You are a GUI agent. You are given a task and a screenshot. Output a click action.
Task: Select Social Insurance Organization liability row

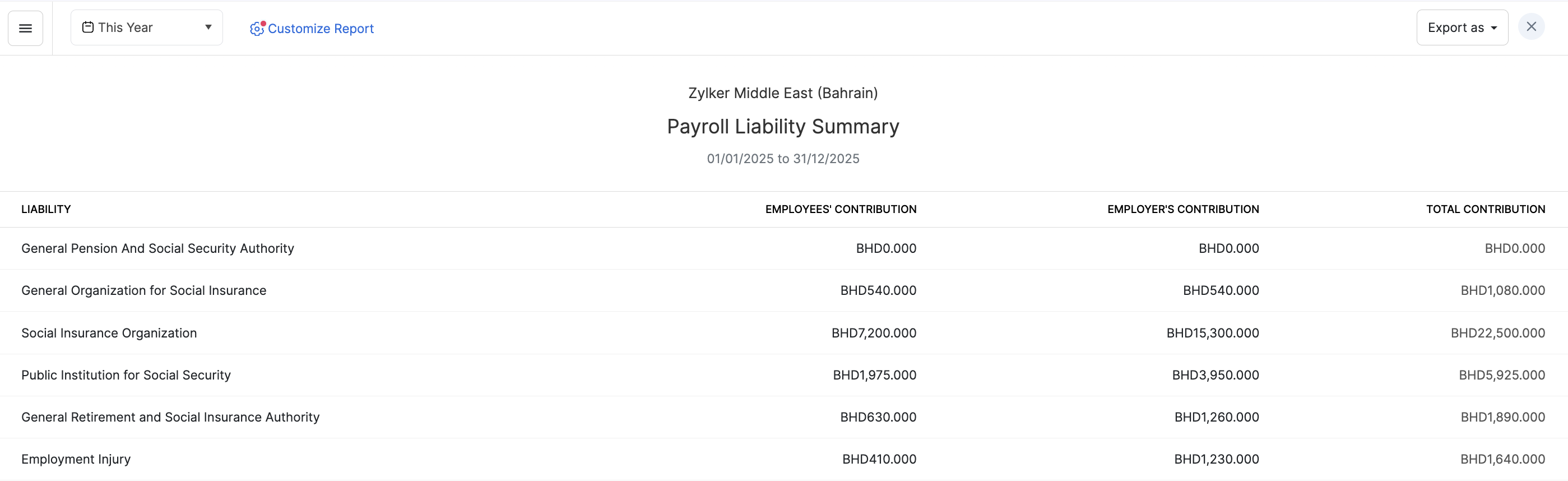point(109,333)
